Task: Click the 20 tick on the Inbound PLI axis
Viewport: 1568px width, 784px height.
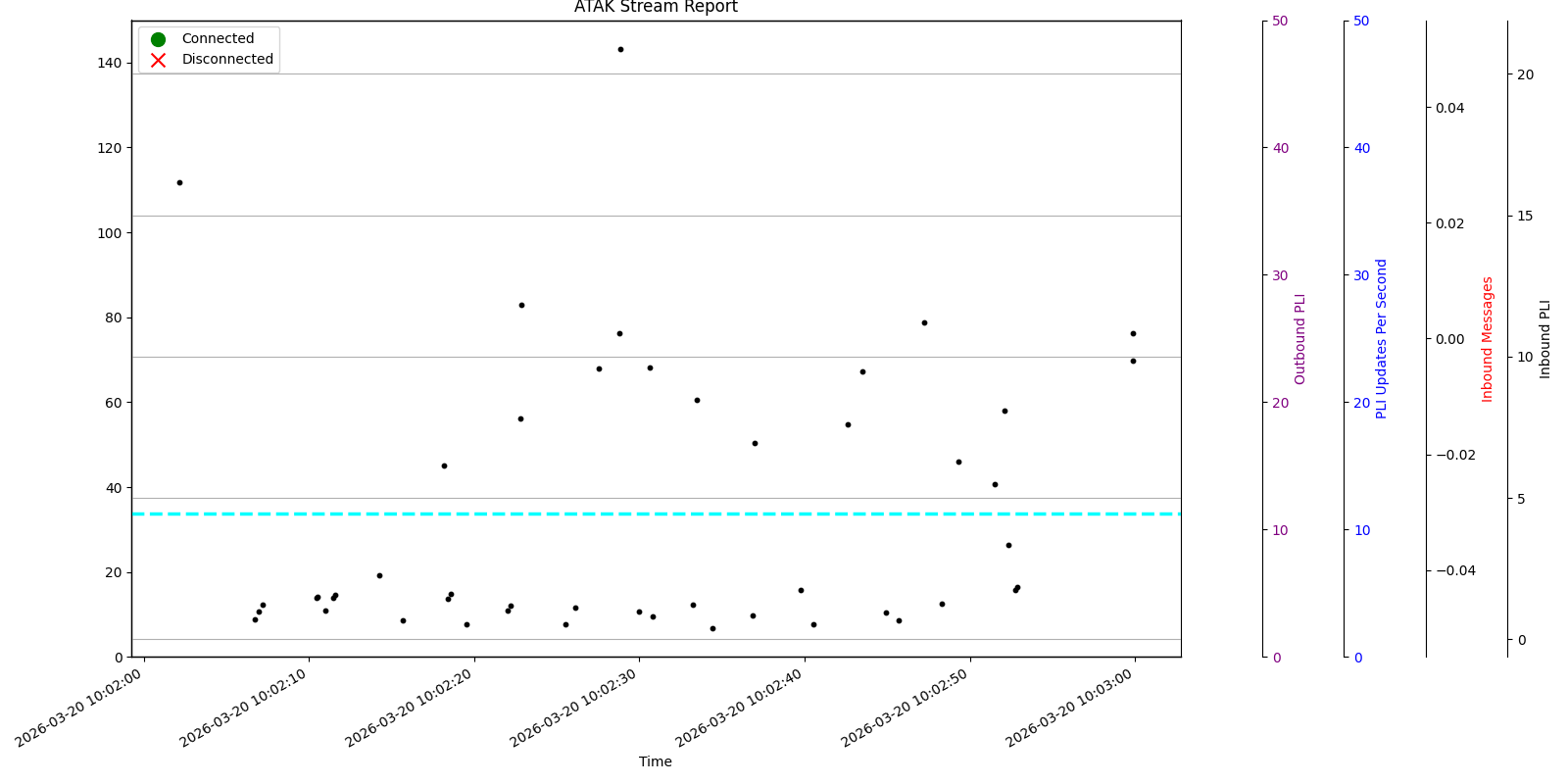Action: (1525, 74)
